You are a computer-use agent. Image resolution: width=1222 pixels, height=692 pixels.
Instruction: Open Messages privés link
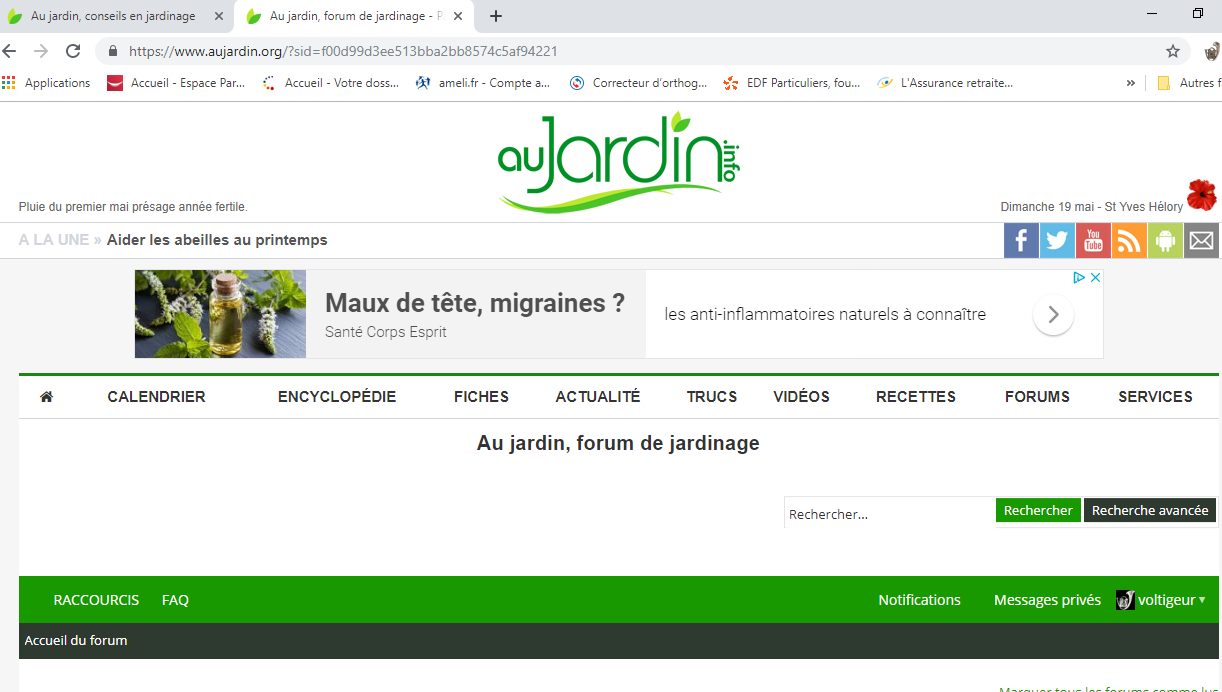click(1047, 600)
